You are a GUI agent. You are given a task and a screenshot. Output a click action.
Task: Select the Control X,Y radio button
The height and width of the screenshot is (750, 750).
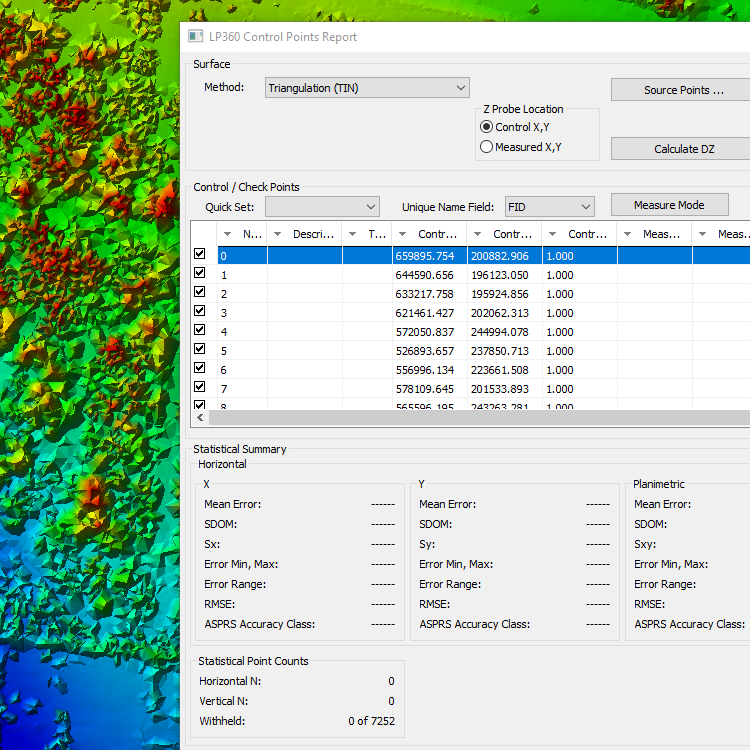pos(486,127)
